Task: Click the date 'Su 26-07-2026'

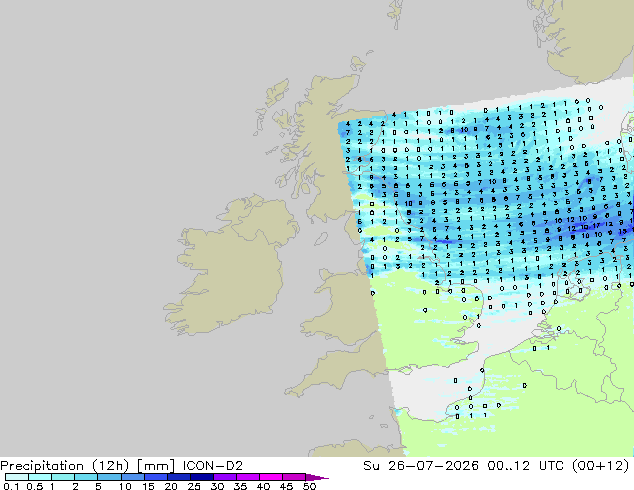Action: point(421,466)
